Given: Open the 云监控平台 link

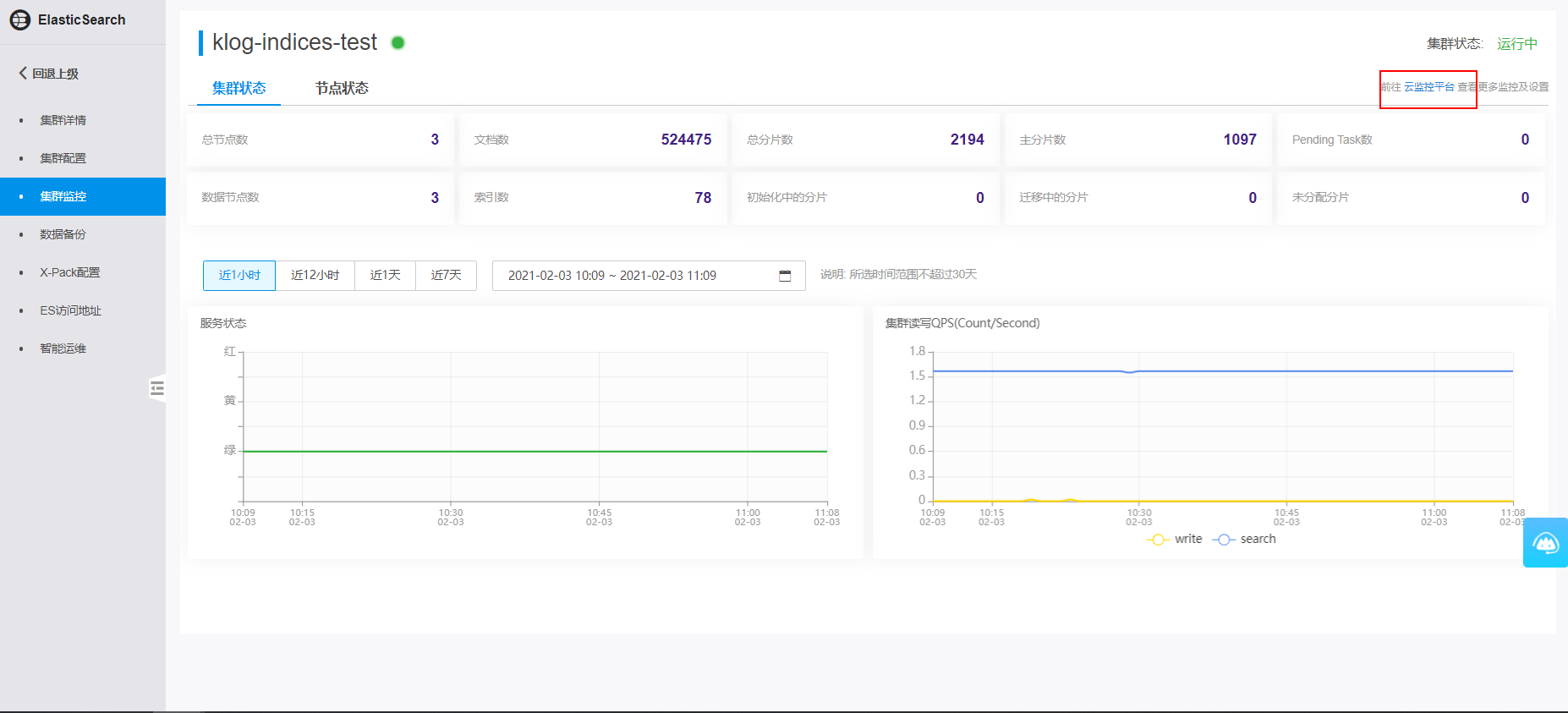Looking at the screenshot, I should (x=1428, y=87).
